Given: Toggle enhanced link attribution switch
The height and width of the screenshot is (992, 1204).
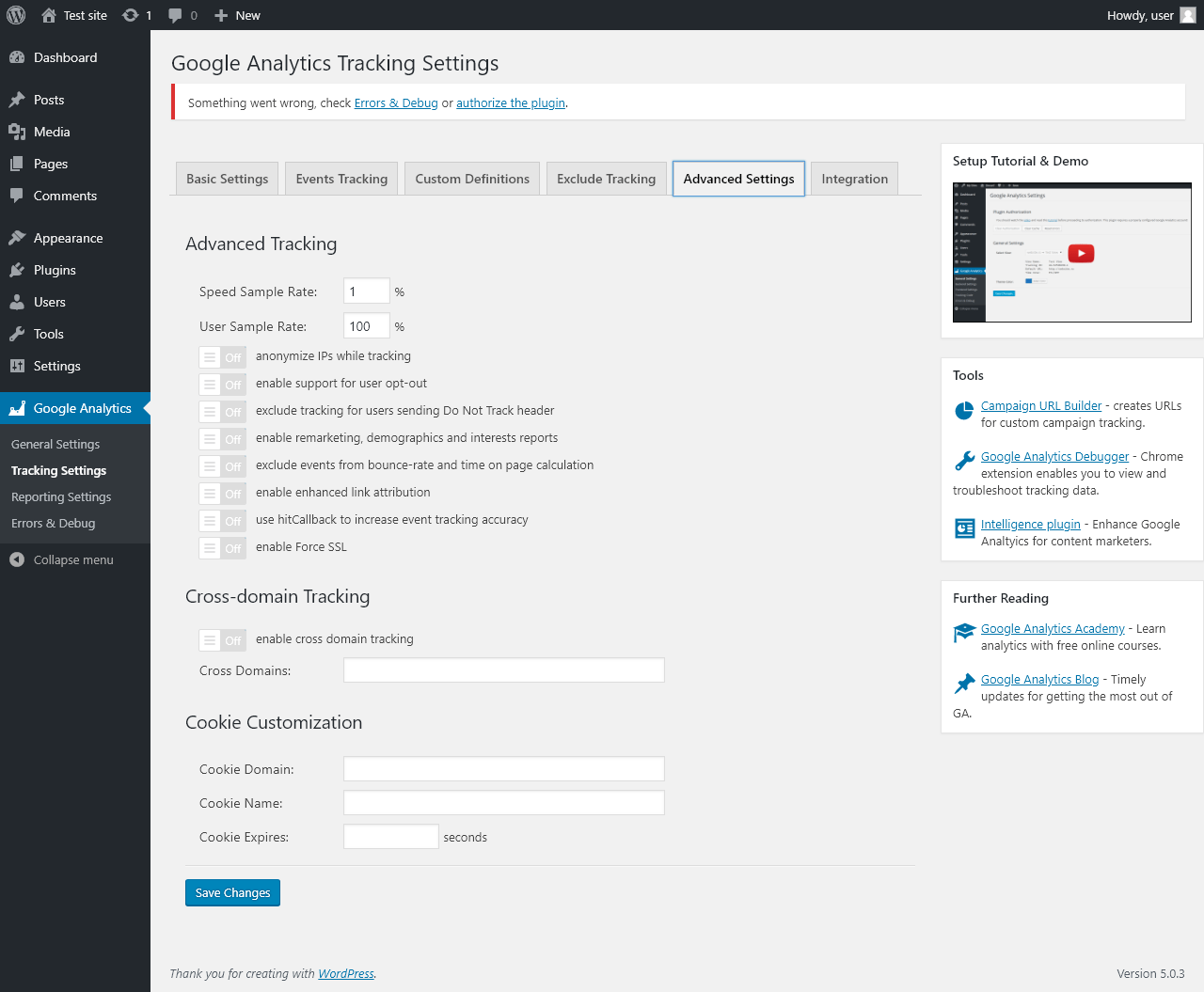Looking at the screenshot, I should pos(222,494).
